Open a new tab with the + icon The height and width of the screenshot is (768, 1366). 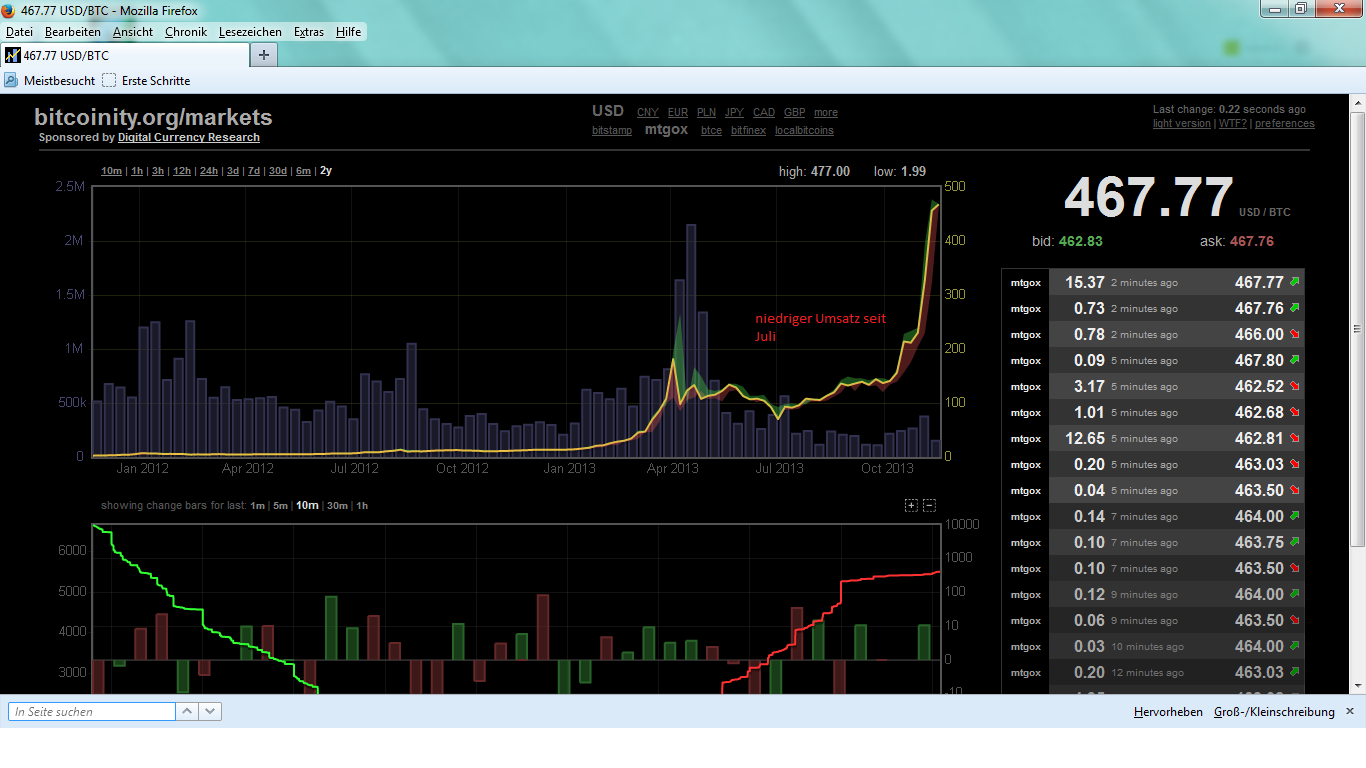tap(262, 55)
